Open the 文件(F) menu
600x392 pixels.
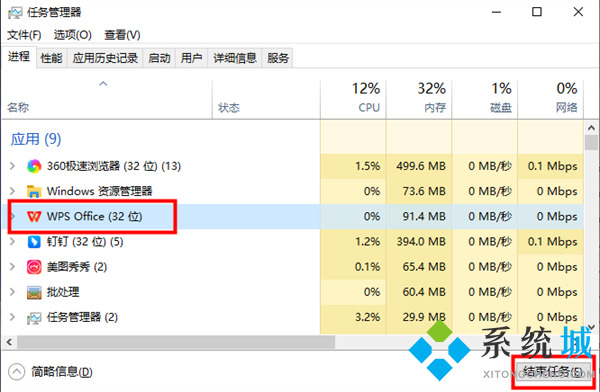24,35
